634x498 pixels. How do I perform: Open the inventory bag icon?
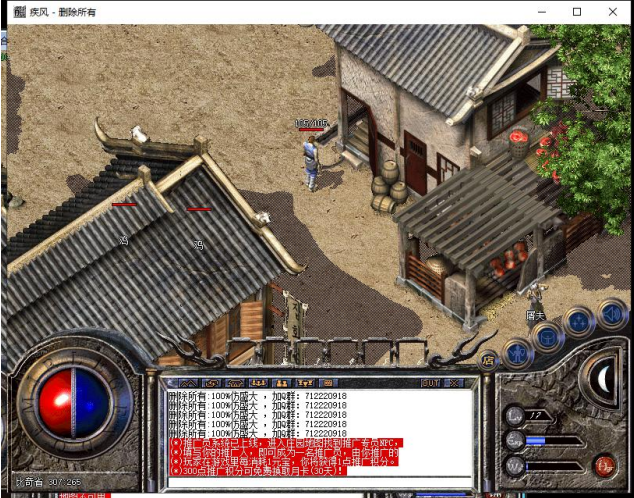tap(547, 337)
